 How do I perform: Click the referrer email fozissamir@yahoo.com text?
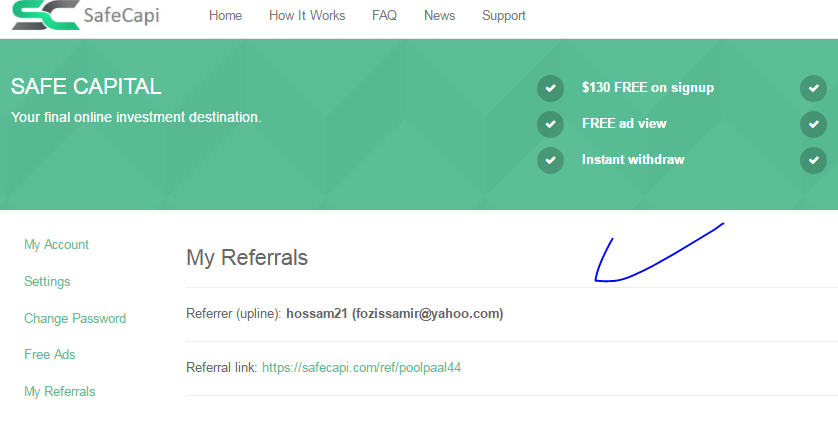coord(428,314)
